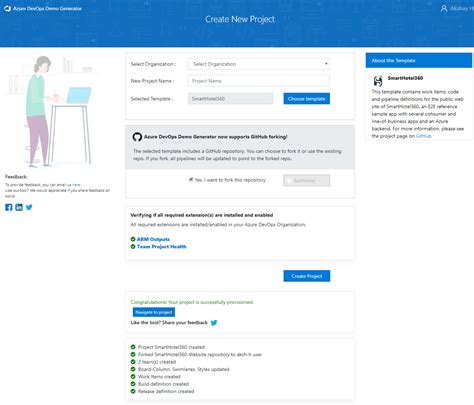The width and height of the screenshot is (474, 405).
Task: Click the 'here' email feedback link
Action: 76,185
